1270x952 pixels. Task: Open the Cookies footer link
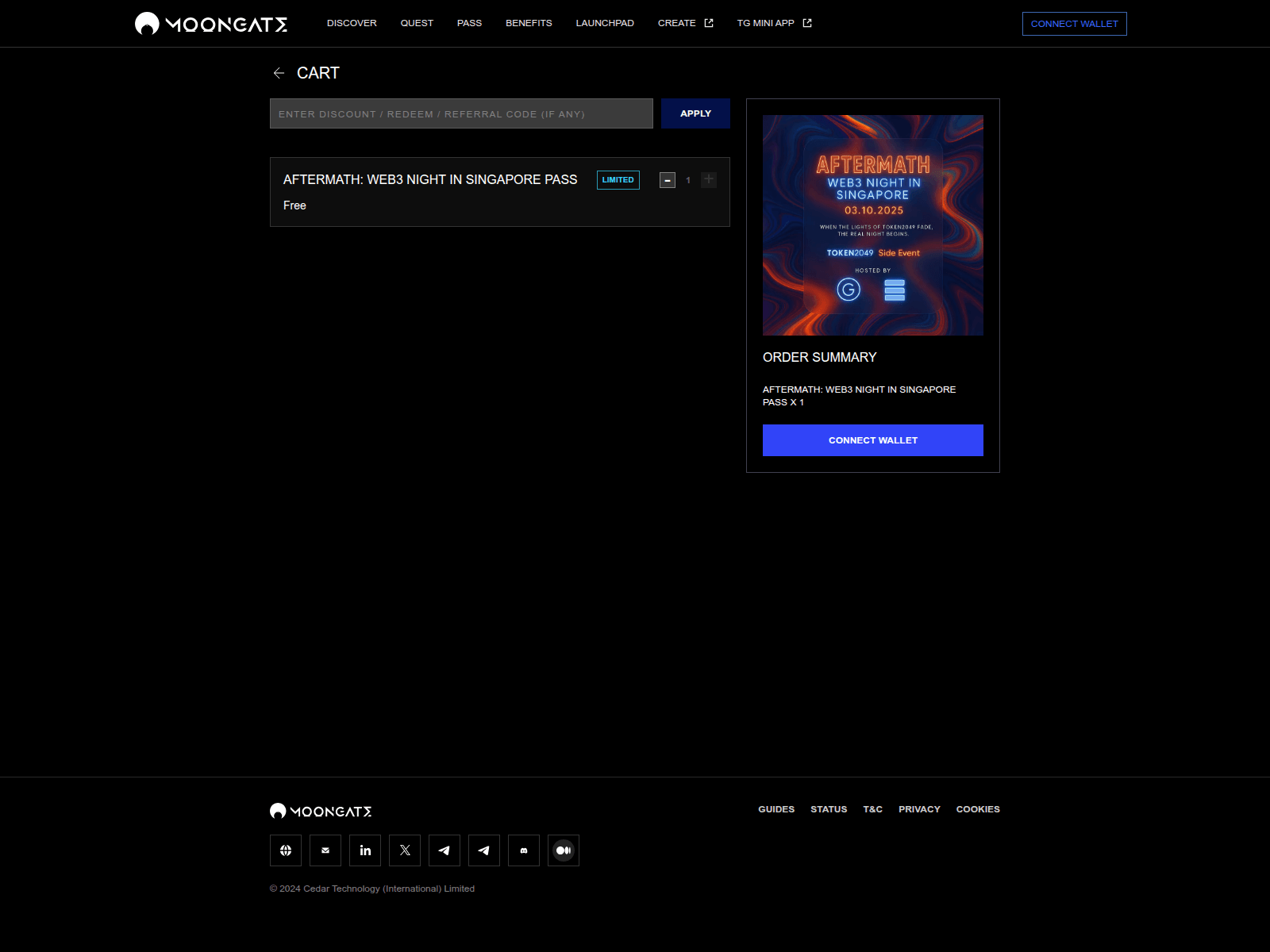click(x=978, y=809)
